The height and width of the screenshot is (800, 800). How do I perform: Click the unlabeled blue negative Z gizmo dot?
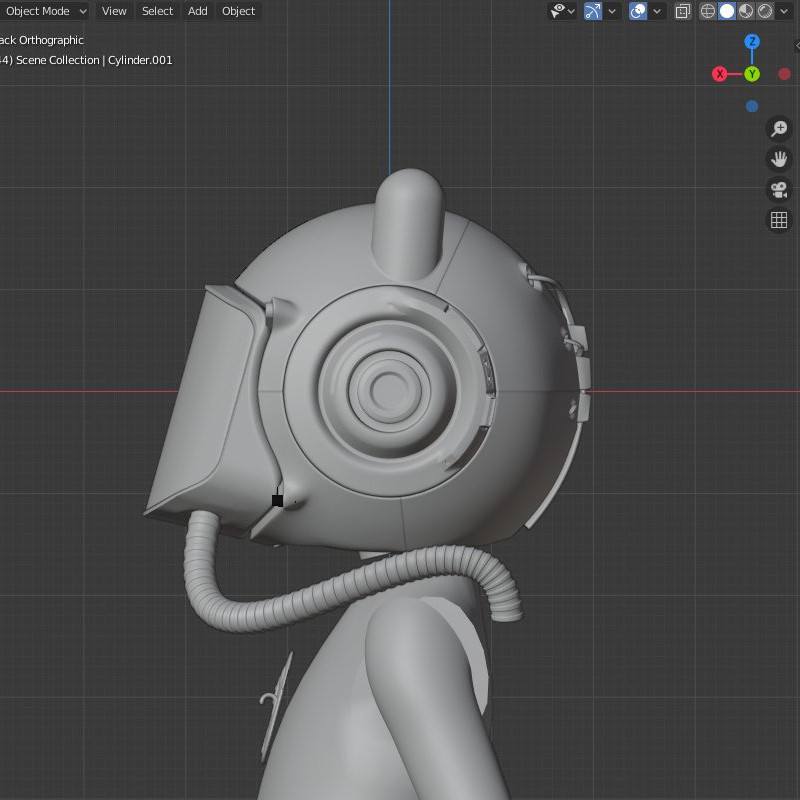[752, 106]
